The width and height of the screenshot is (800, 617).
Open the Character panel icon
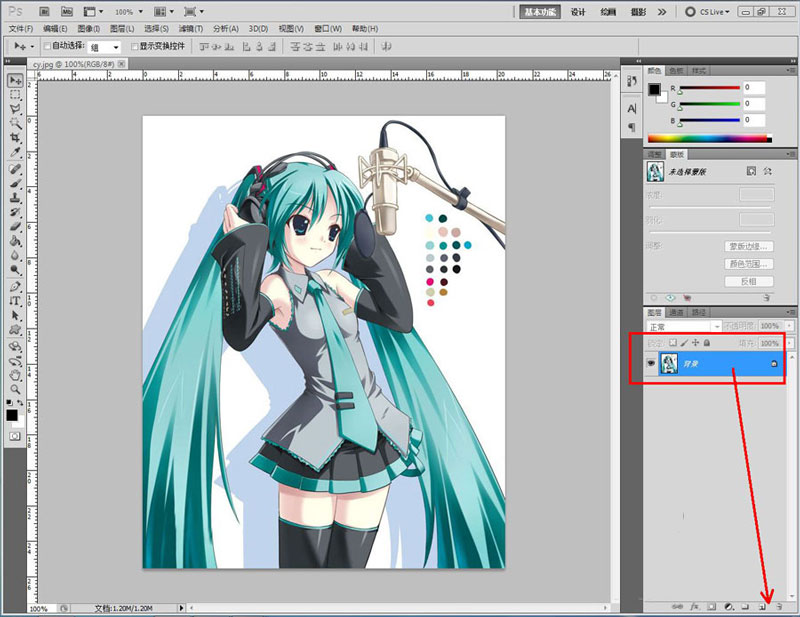632,109
